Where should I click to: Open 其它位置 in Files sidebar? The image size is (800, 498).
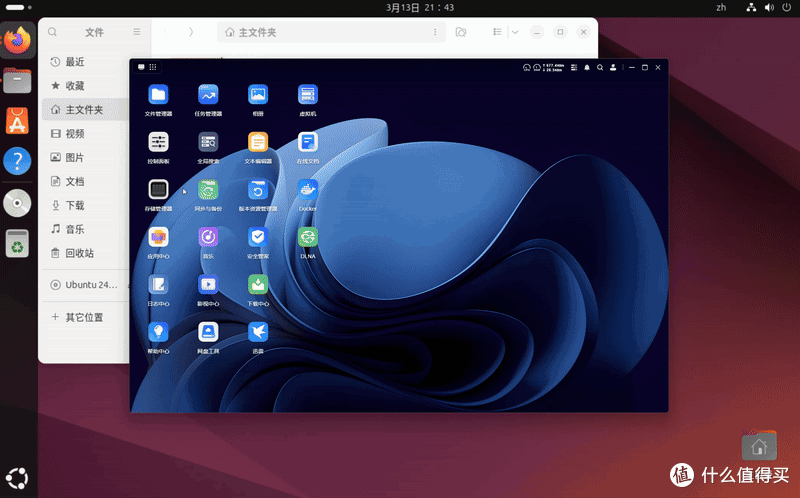[x=84, y=317]
